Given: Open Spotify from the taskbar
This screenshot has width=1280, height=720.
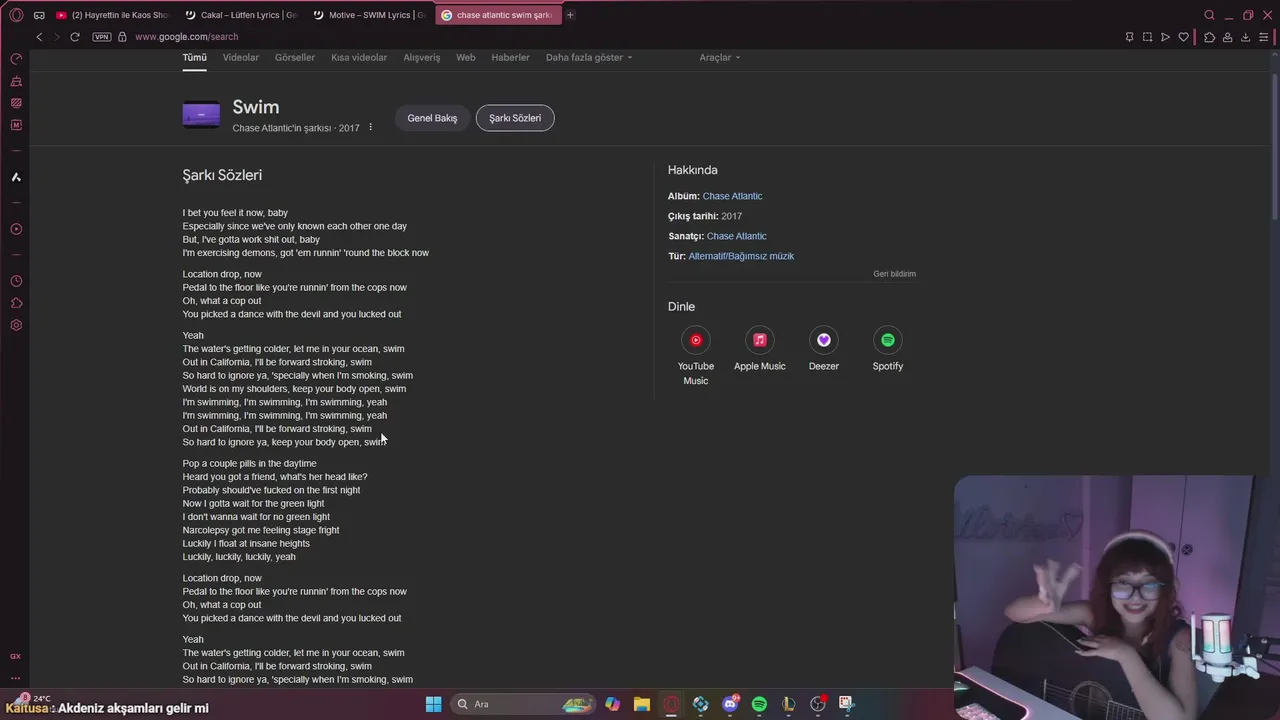Looking at the screenshot, I should tap(759, 704).
